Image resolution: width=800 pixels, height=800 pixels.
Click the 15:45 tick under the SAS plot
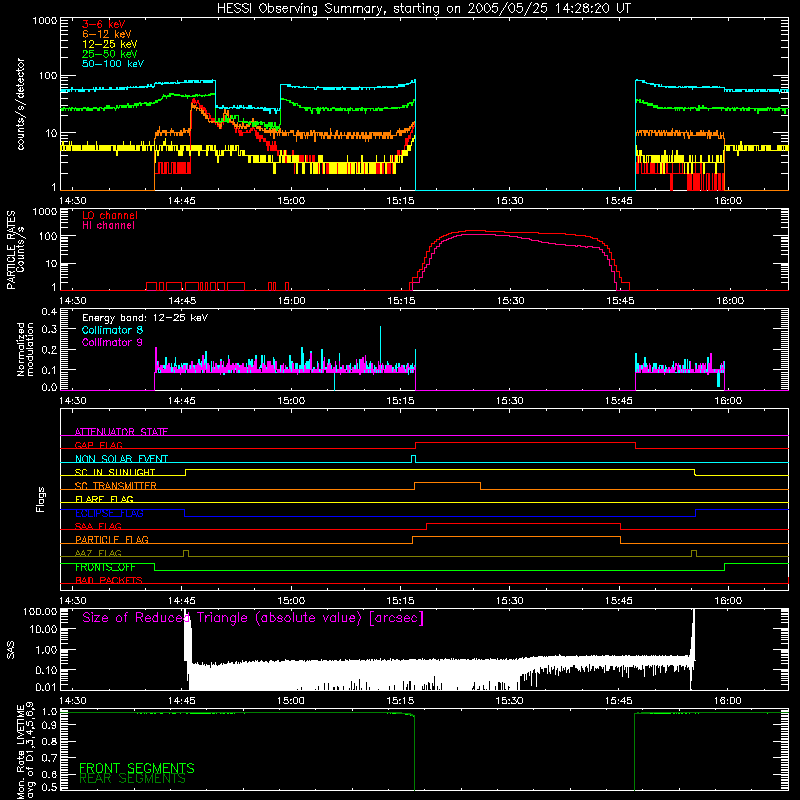tap(619, 701)
